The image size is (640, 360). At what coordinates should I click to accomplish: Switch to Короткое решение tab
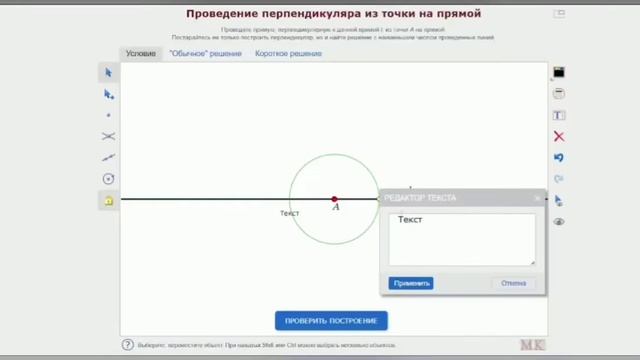point(288,53)
